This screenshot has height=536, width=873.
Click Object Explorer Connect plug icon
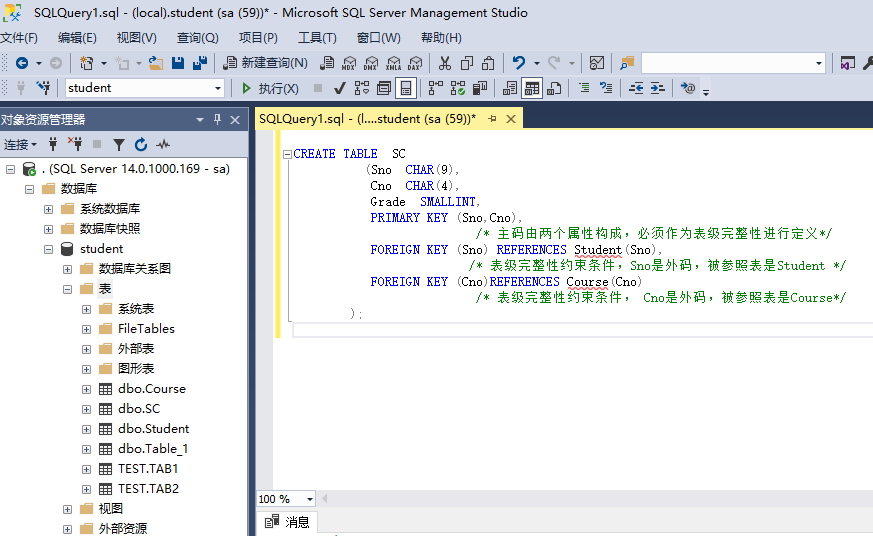[53, 145]
